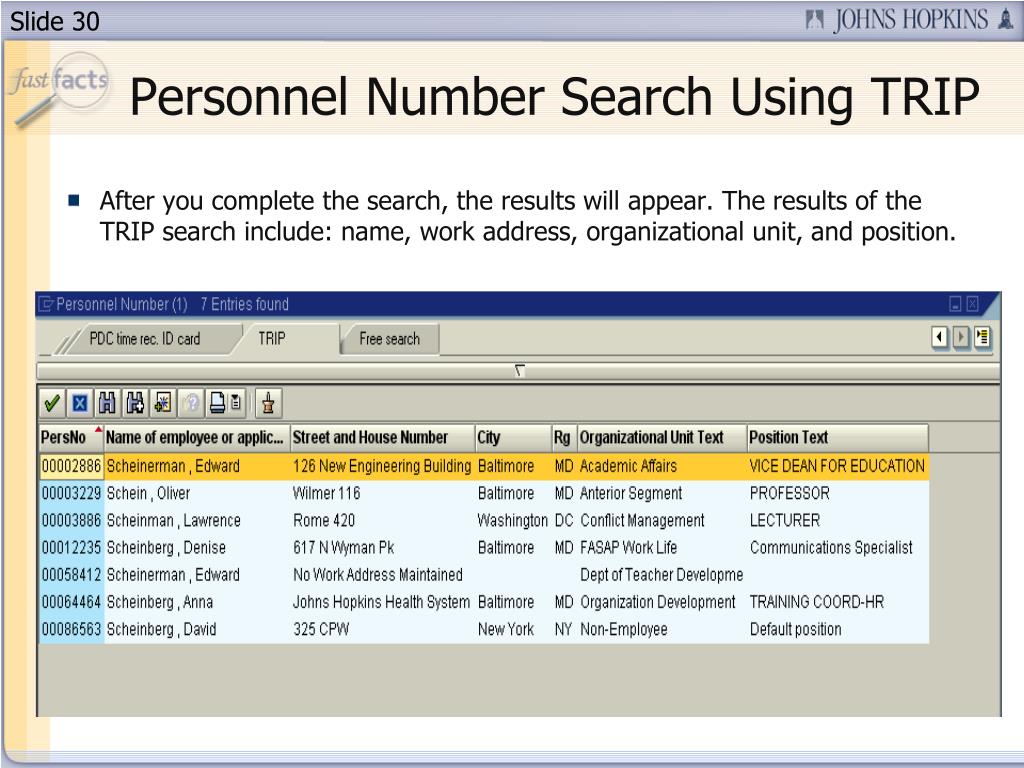Image resolution: width=1024 pixels, height=768 pixels.
Task: Select personnel number 00002886
Action: (71, 466)
